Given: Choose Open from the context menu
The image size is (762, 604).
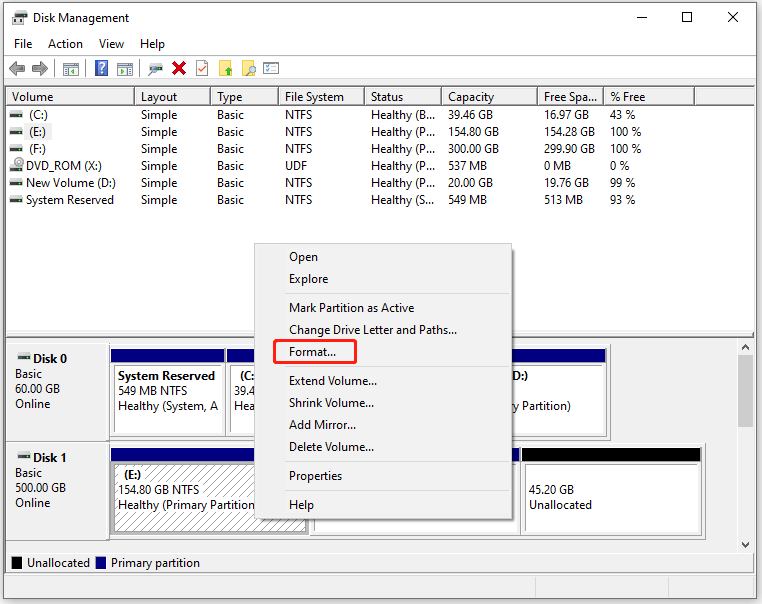Looking at the screenshot, I should pyautogui.click(x=383, y=257).
